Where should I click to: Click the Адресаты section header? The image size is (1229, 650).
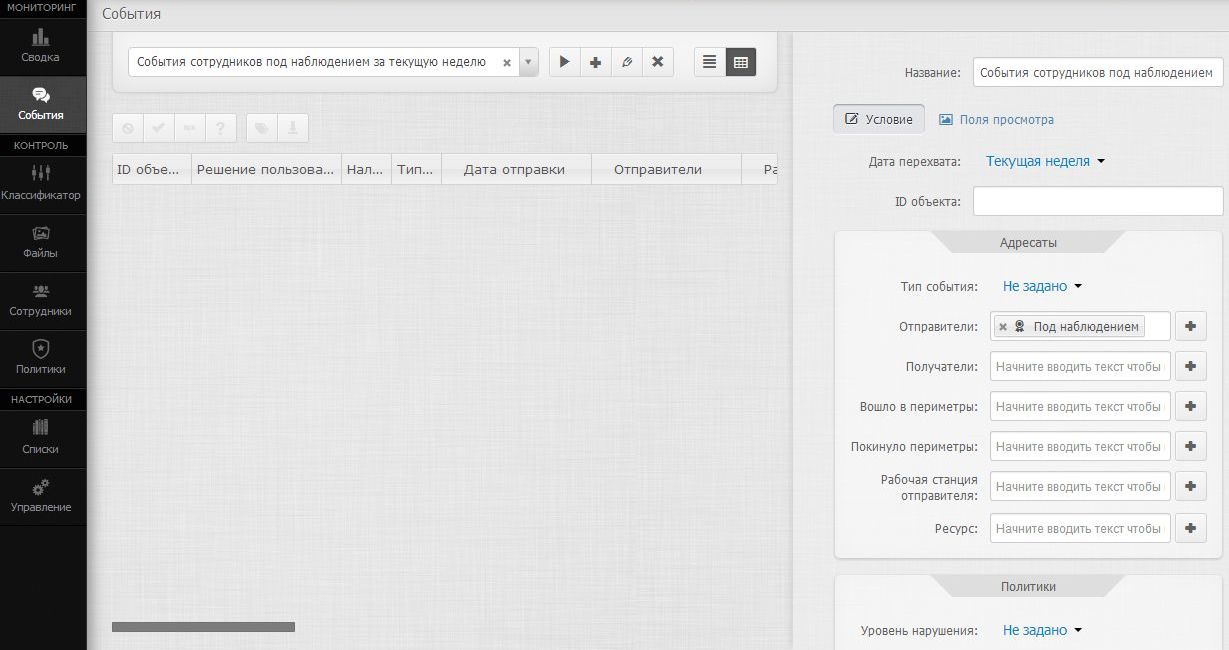1028,243
